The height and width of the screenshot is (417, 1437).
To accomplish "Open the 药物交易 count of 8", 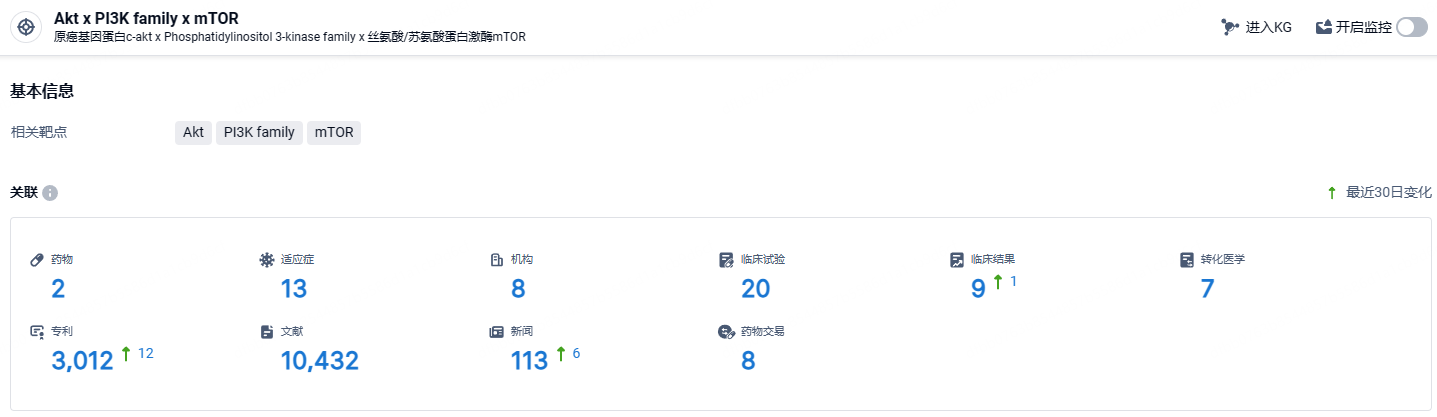I will coord(748,361).
